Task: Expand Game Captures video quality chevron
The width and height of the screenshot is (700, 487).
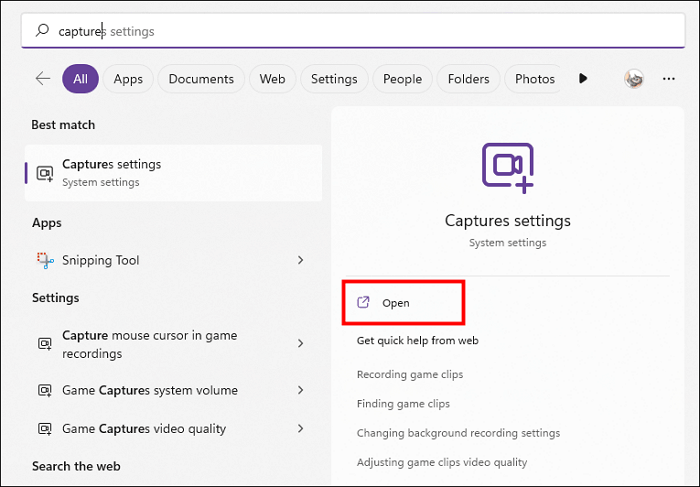Action: 300,429
